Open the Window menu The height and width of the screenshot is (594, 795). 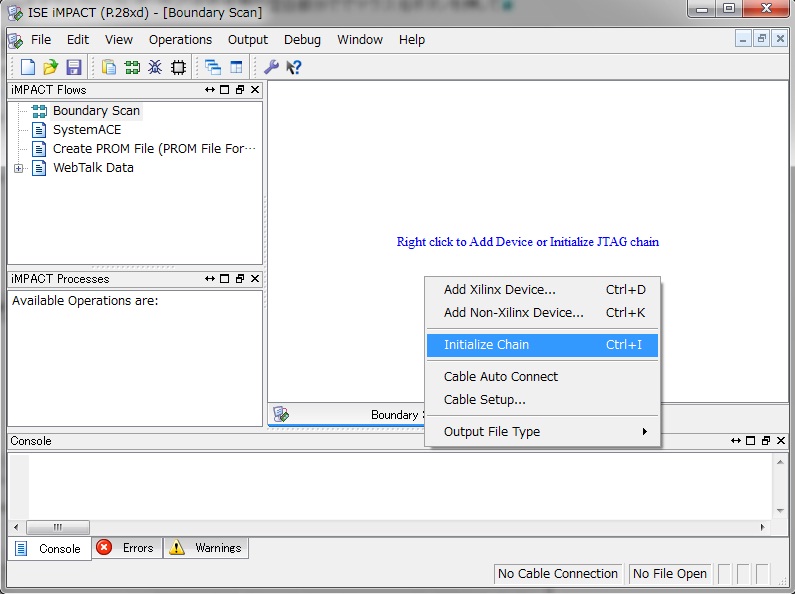coord(359,40)
